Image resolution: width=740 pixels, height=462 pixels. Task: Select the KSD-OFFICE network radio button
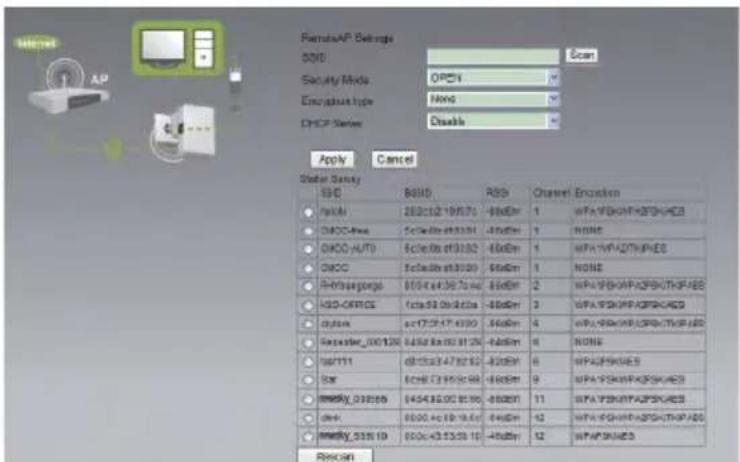308,305
